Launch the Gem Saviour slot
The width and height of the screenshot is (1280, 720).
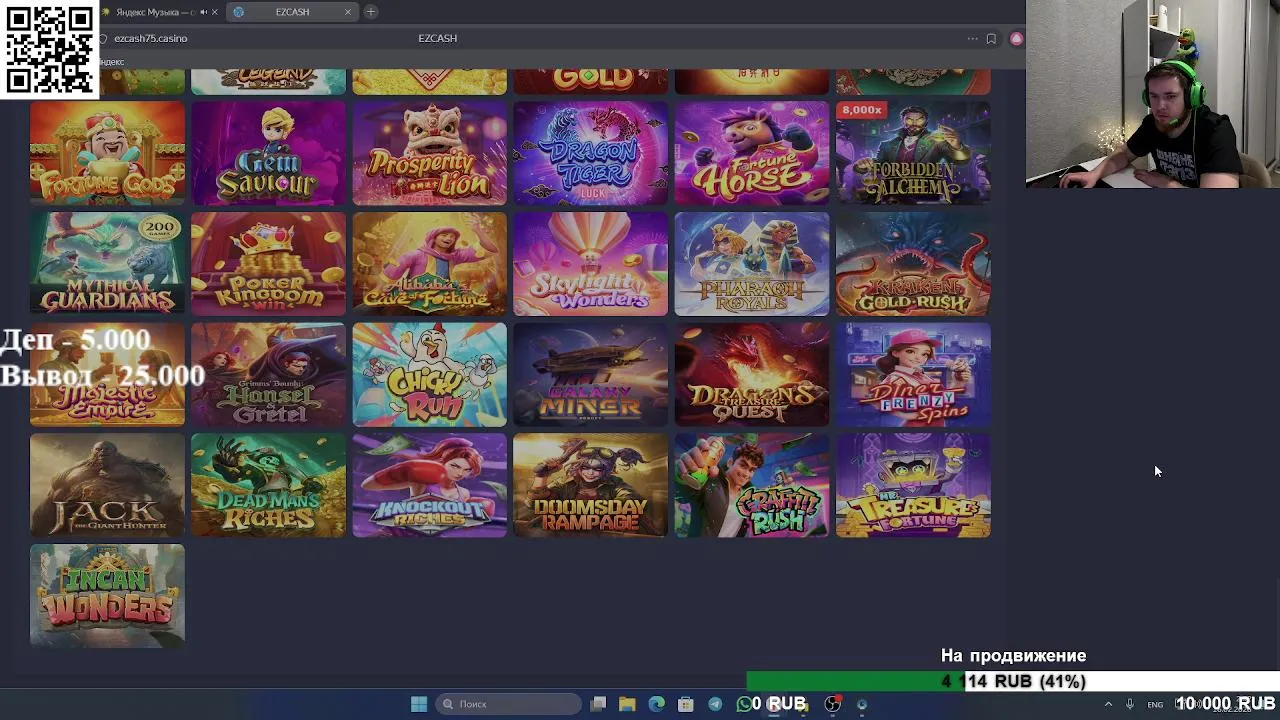268,153
